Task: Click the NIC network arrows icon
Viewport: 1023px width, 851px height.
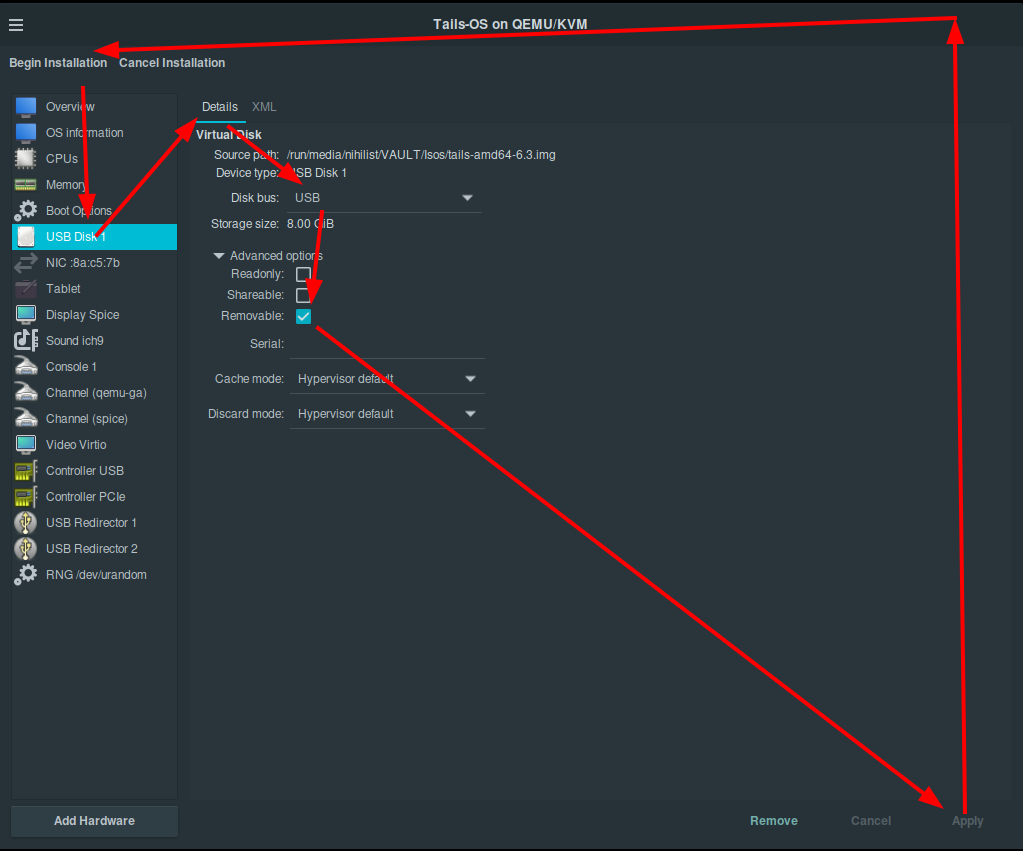Action: [26, 263]
